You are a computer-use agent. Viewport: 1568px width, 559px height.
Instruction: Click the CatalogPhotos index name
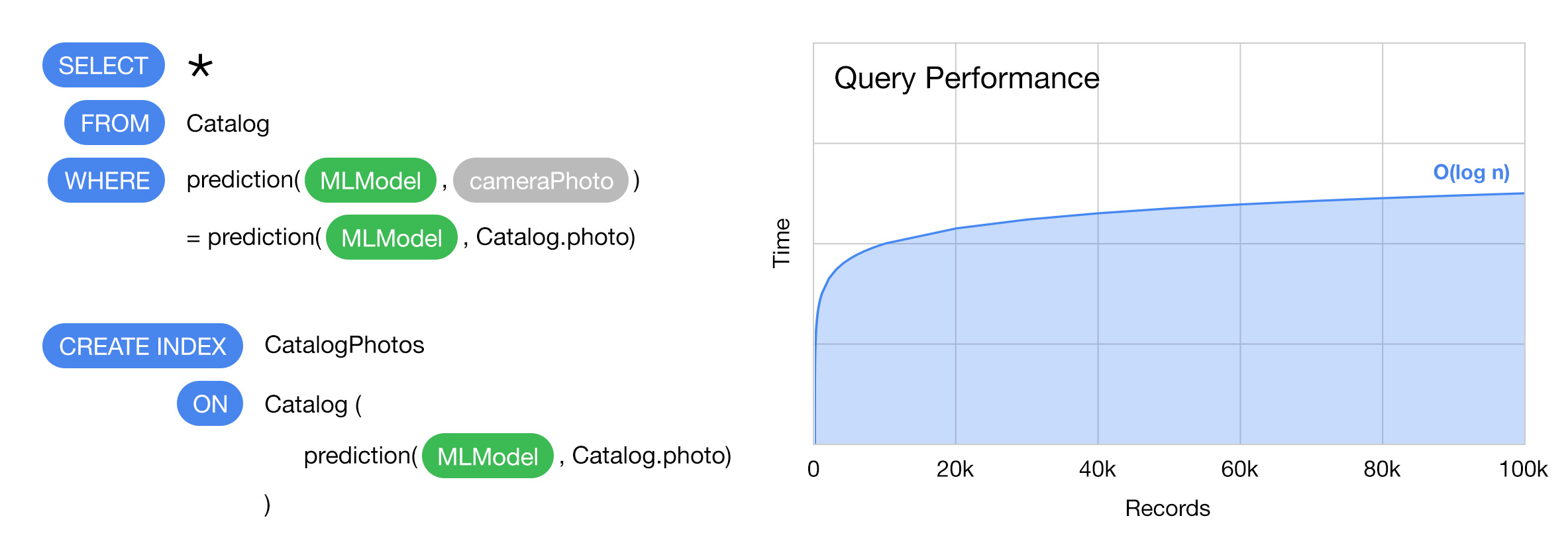click(x=344, y=345)
